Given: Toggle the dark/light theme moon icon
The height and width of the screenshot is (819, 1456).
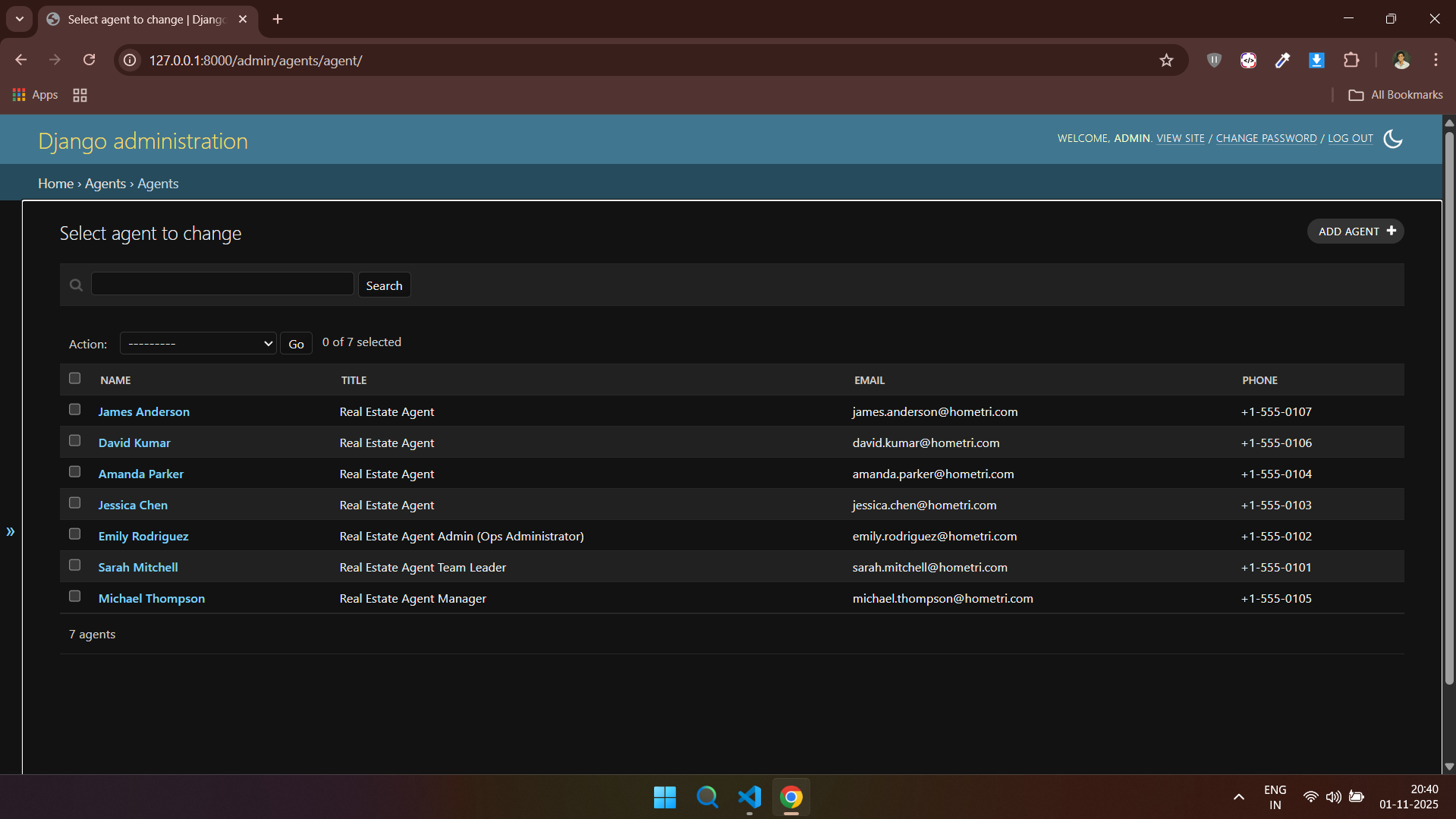Looking at the screenshot, I should [x=1393, y=139].
